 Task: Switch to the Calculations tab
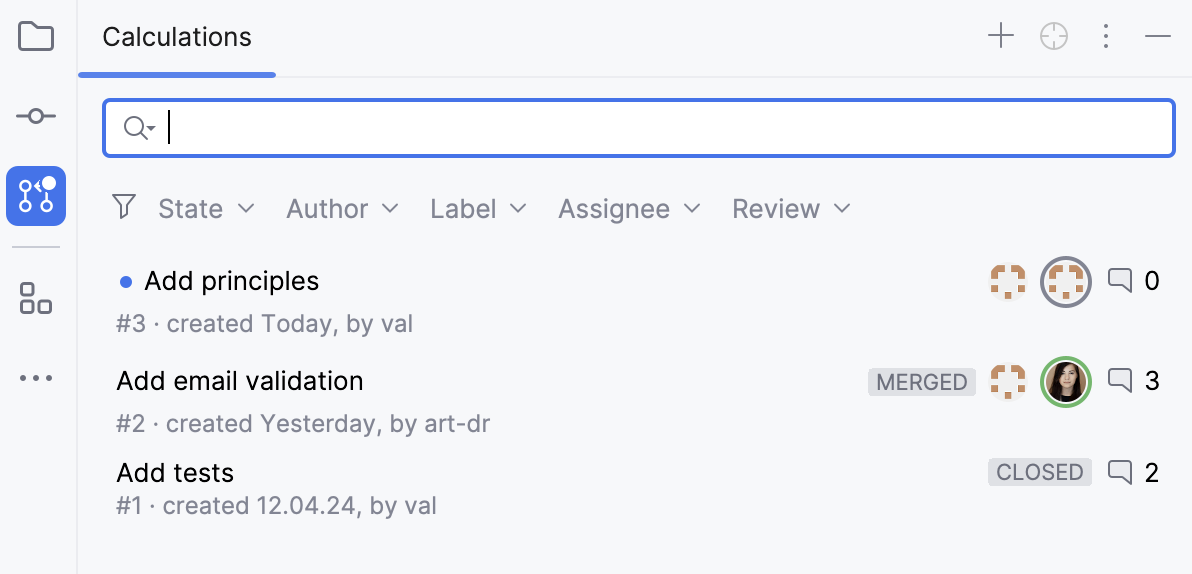177,38
